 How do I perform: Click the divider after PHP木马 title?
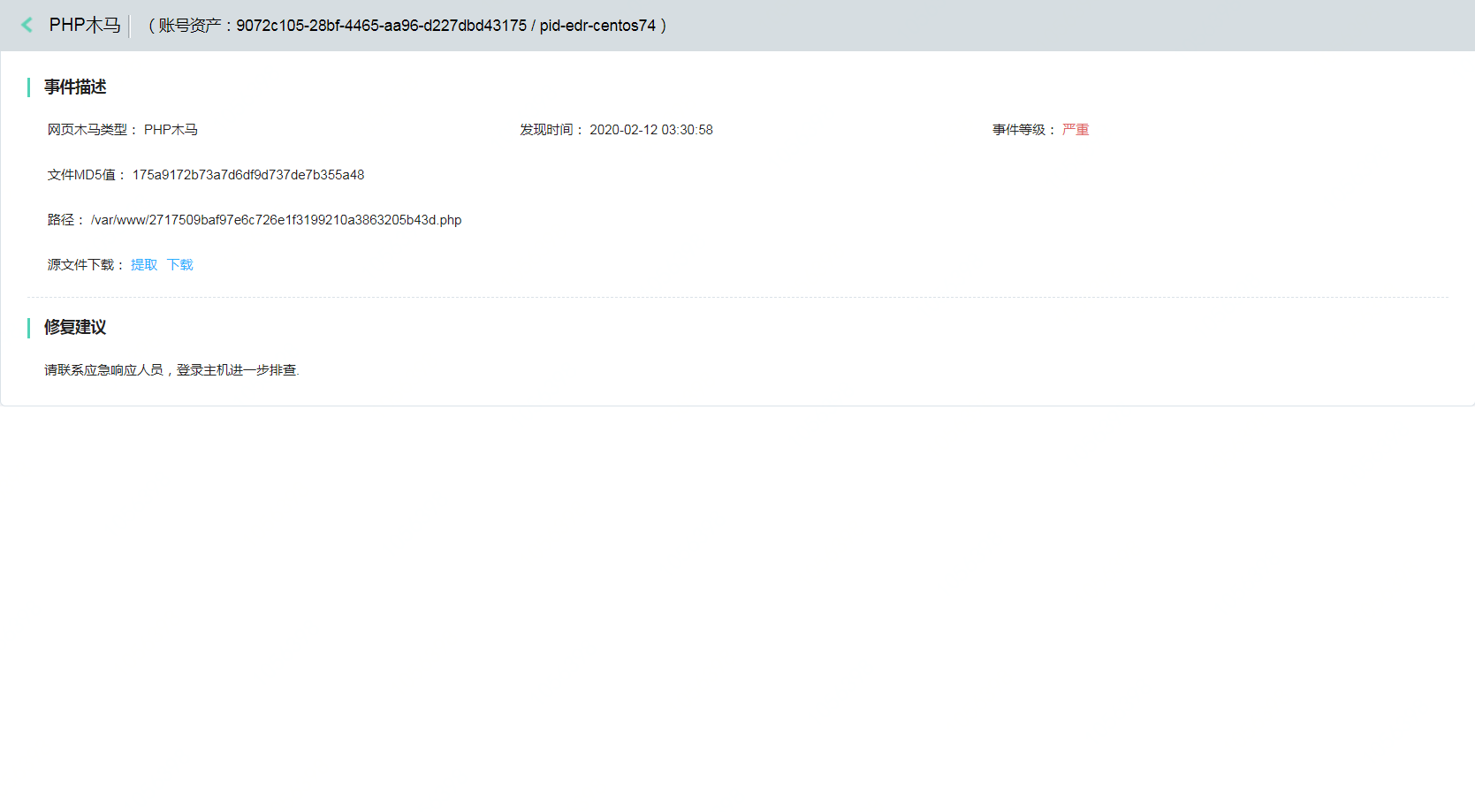tap(129, 26)
